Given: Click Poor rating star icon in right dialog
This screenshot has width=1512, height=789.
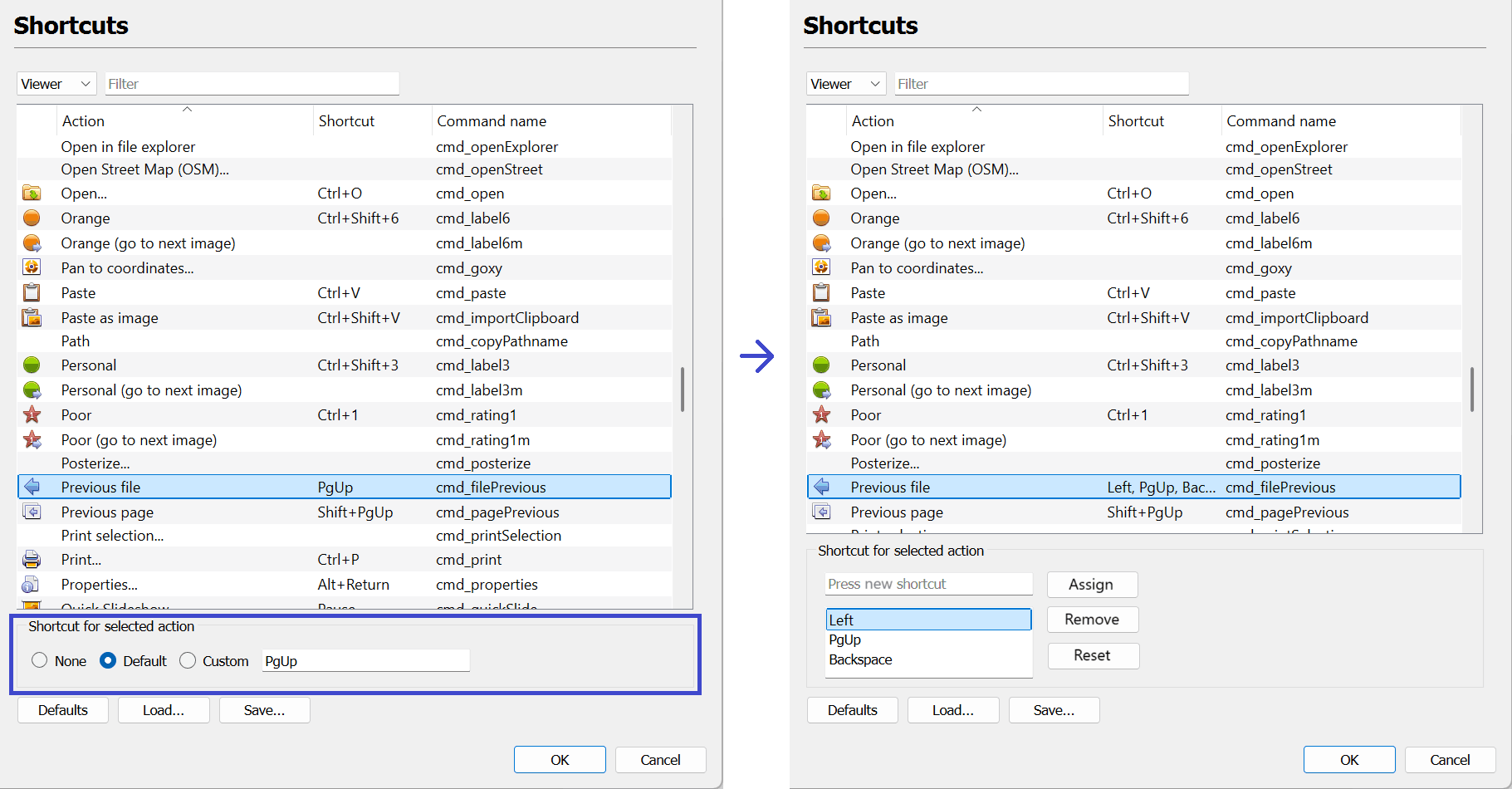Looking at the screenshot, I should pos(821,414).
